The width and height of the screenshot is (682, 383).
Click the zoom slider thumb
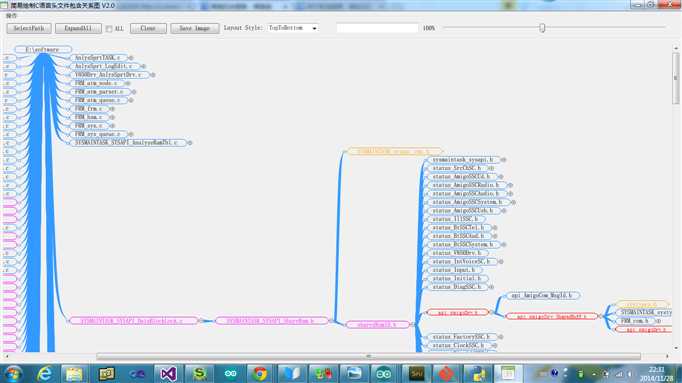[542, 28]
